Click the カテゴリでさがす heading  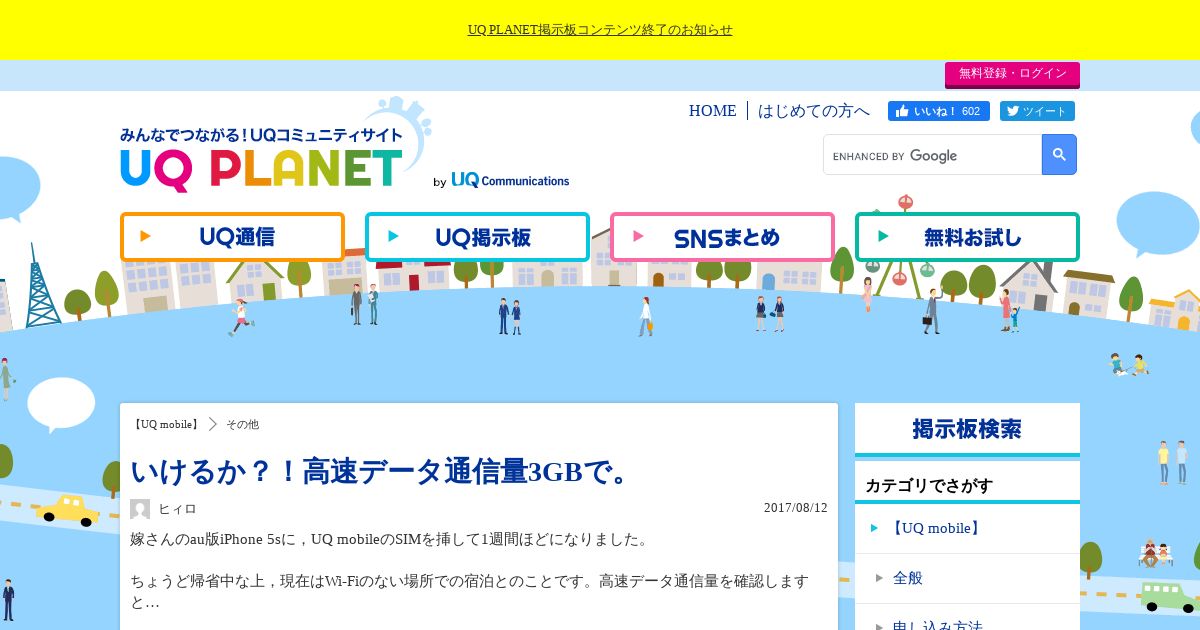click(x=929, y=486)
